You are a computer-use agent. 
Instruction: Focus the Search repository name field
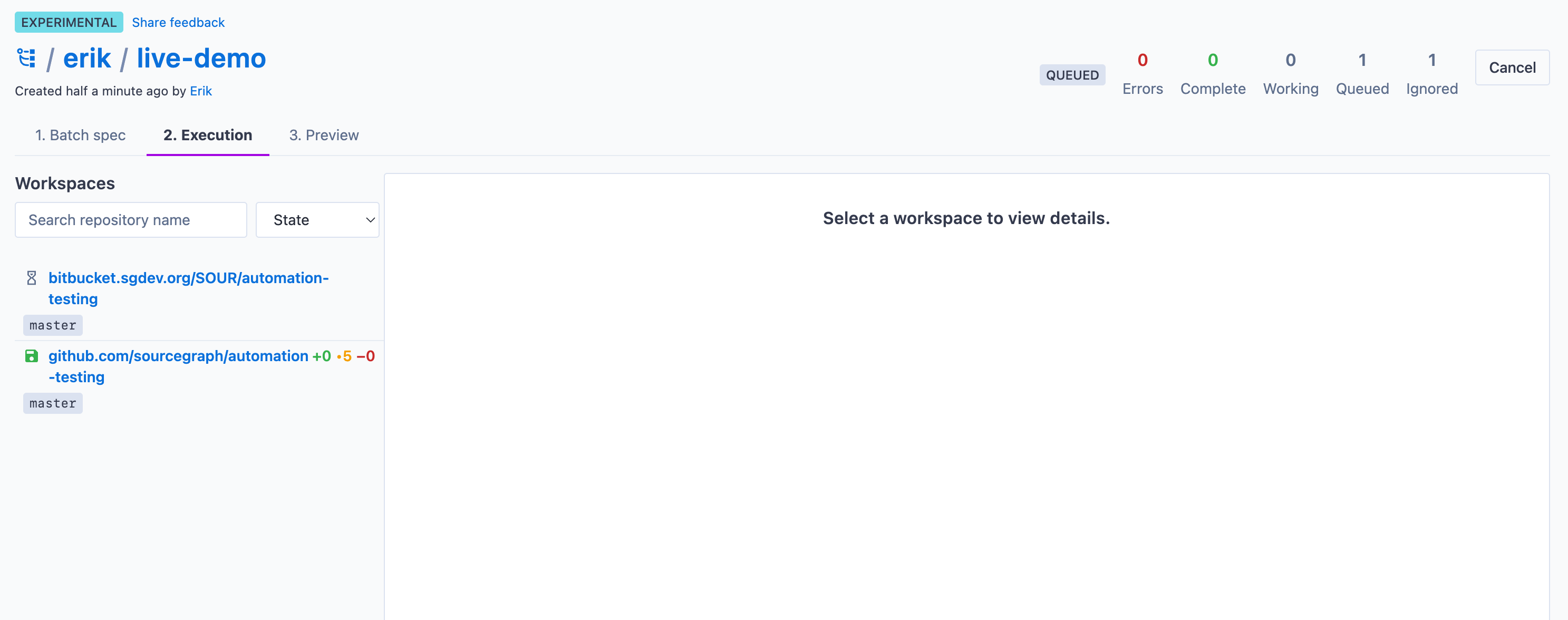pos(131,220)
